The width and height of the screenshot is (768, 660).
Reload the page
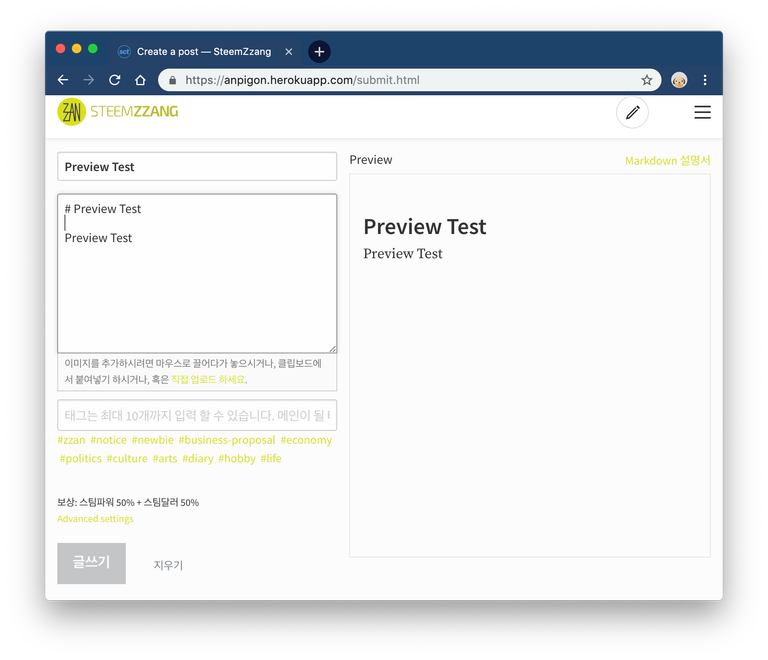pyautogui.click(x=115, y=80)
